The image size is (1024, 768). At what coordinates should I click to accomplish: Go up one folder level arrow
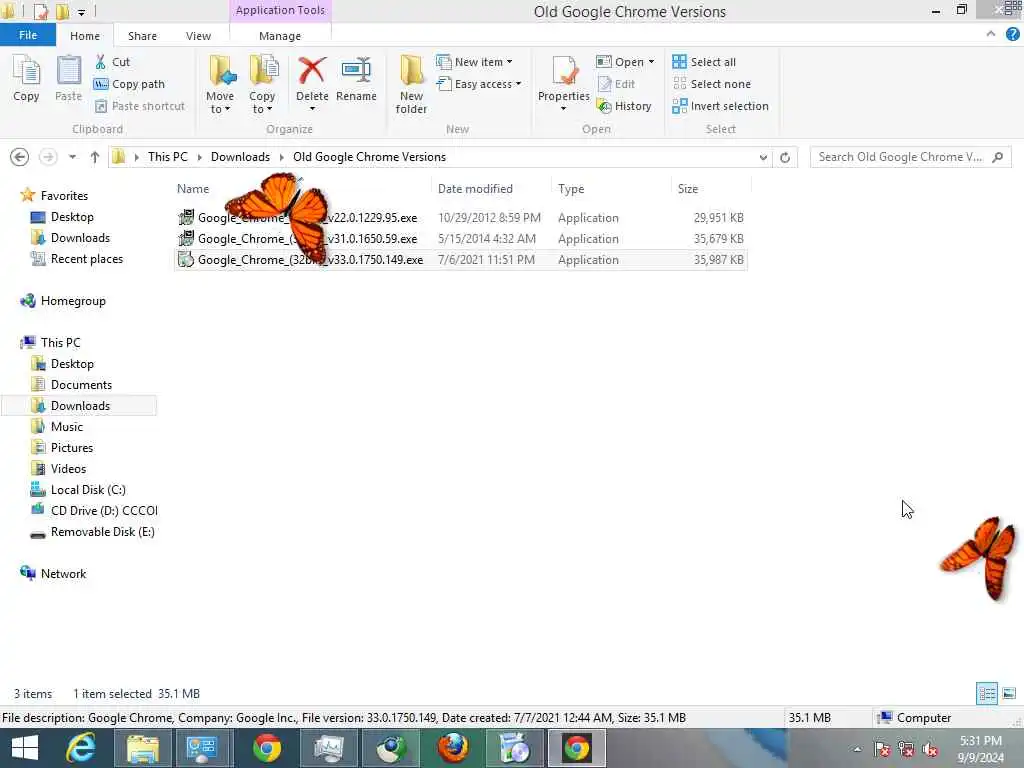[95, 157]
